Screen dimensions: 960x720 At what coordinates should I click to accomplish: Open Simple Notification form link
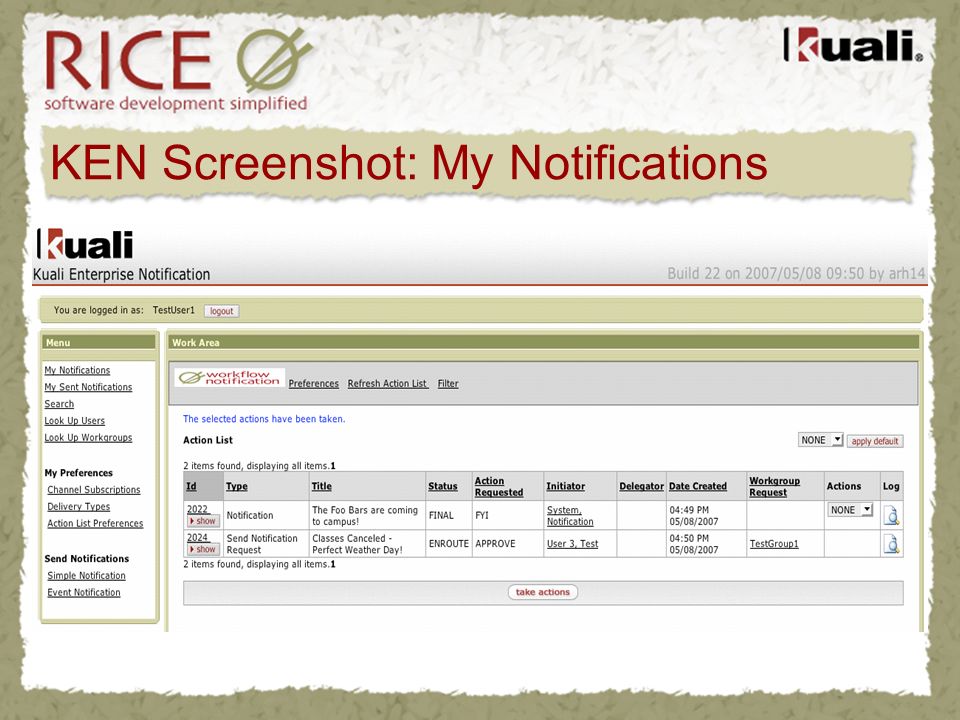point(86,576)
